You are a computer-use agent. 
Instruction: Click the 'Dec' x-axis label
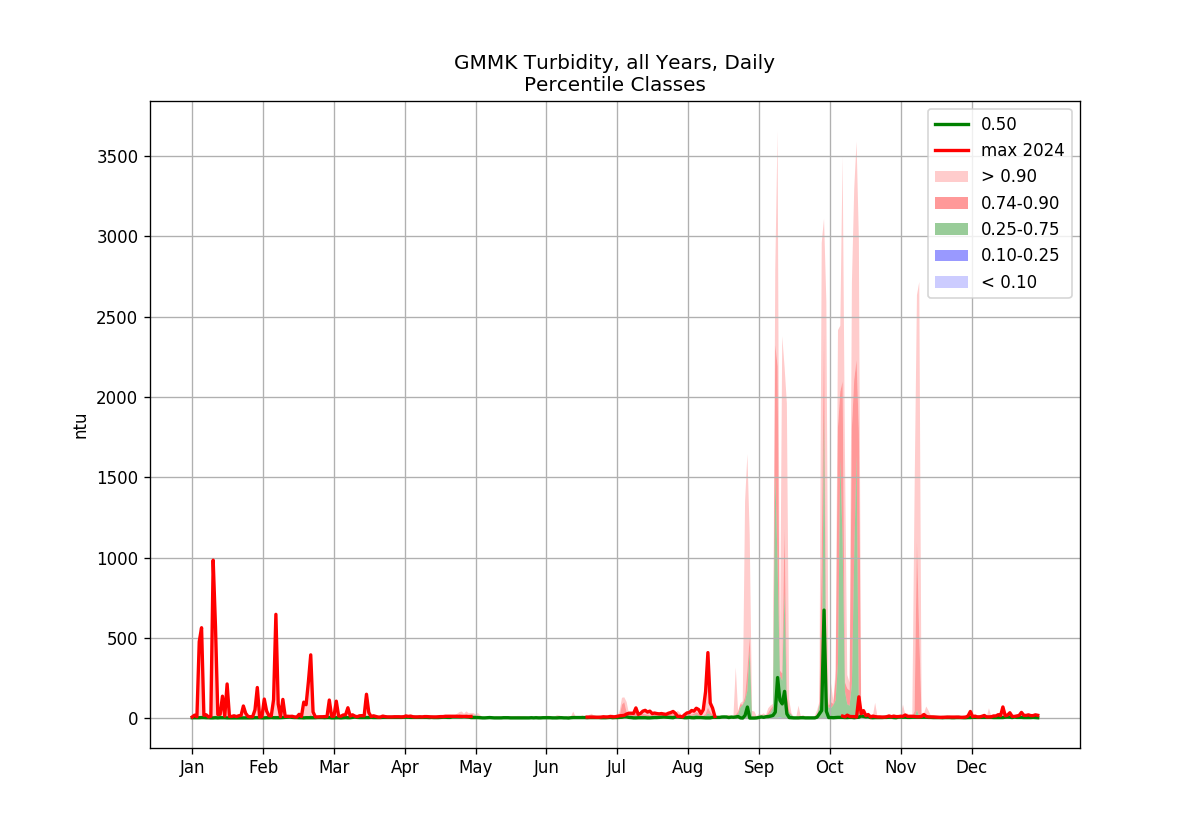point(971,768)
